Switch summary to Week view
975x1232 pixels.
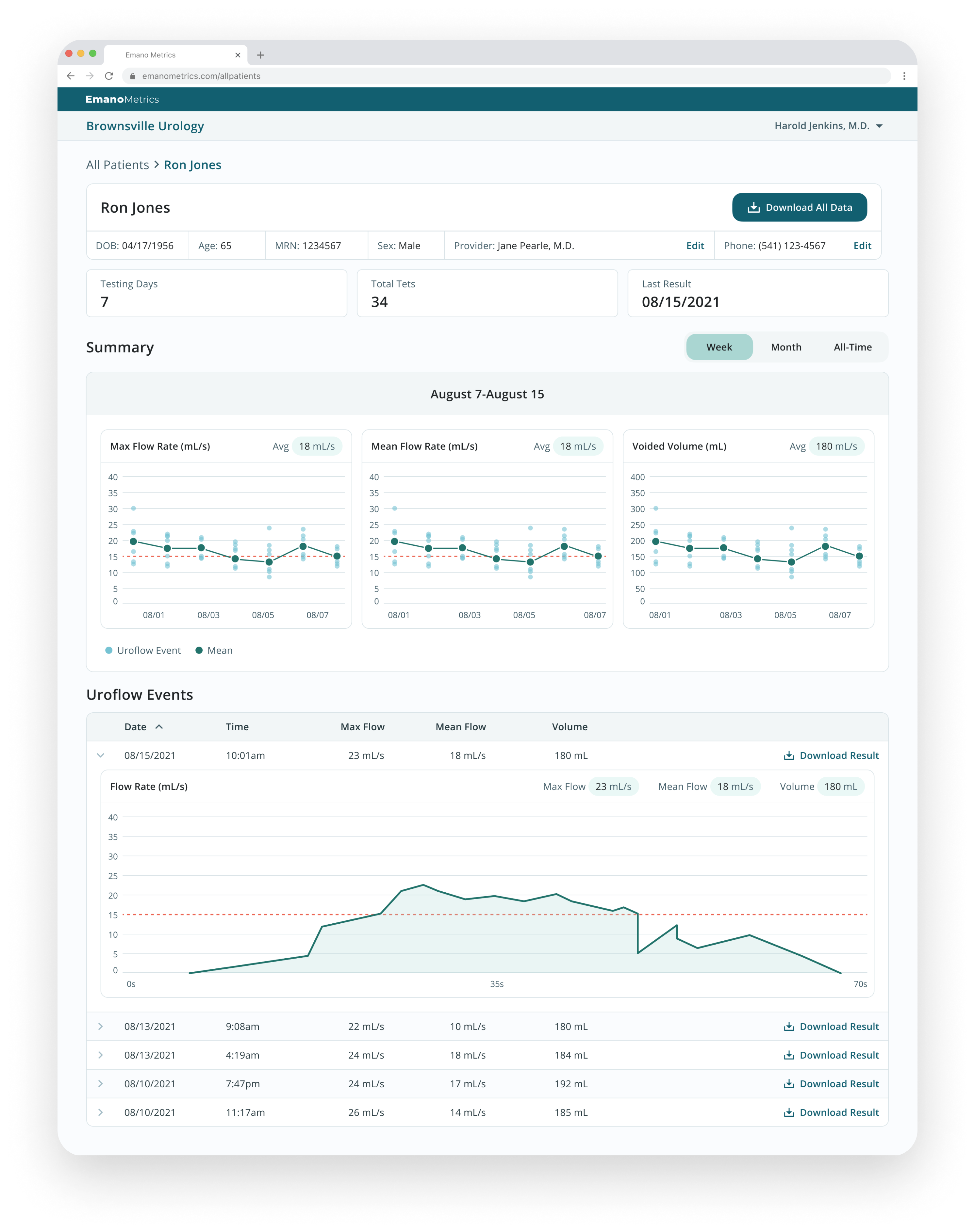[x=719, y=347]
